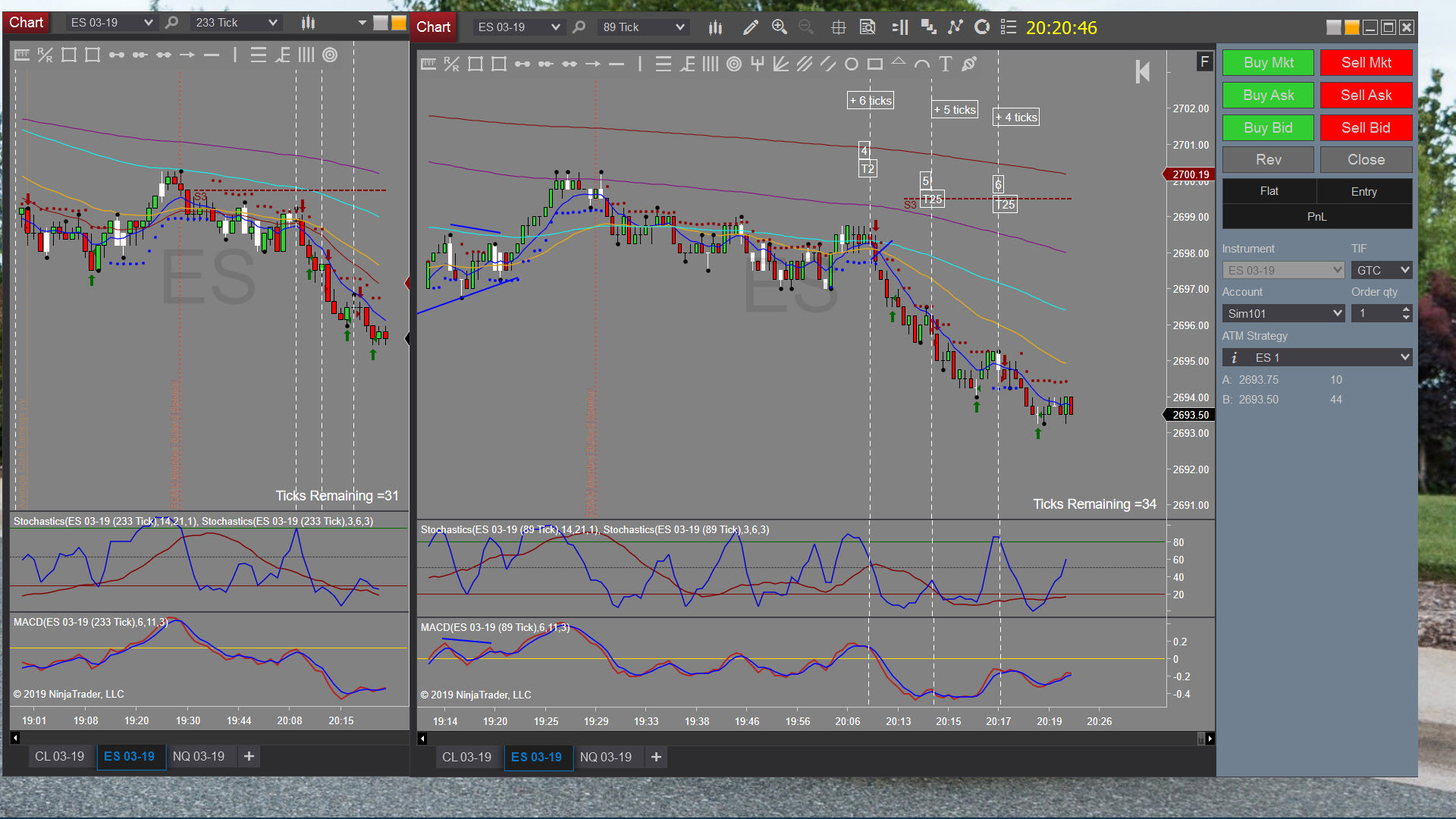The width and height of the screenshot is (1456, 819).
Task: Toggle the gray link button in left chart
Action: point(381,23)
